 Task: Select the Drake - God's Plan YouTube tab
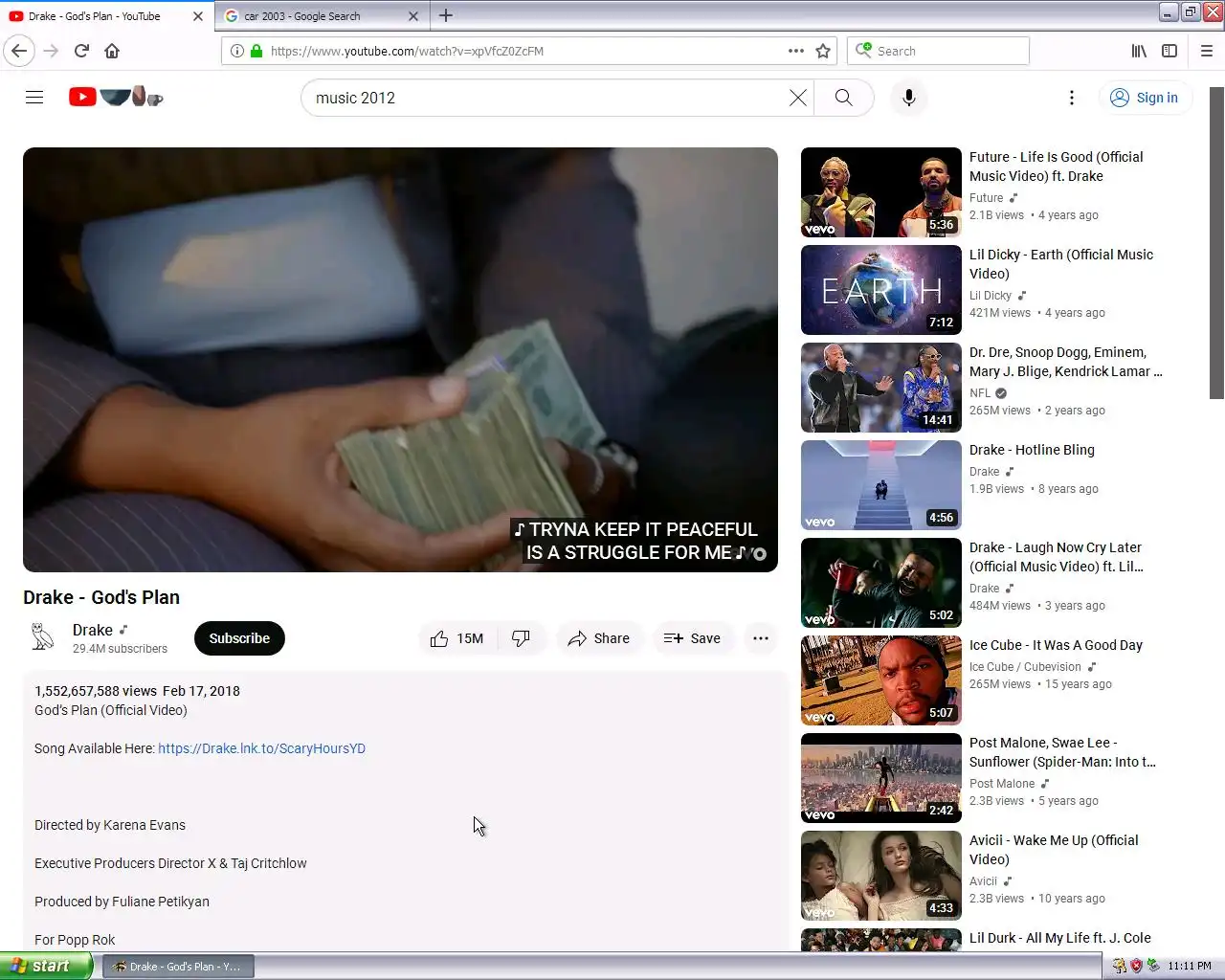(x=106, y=16)
